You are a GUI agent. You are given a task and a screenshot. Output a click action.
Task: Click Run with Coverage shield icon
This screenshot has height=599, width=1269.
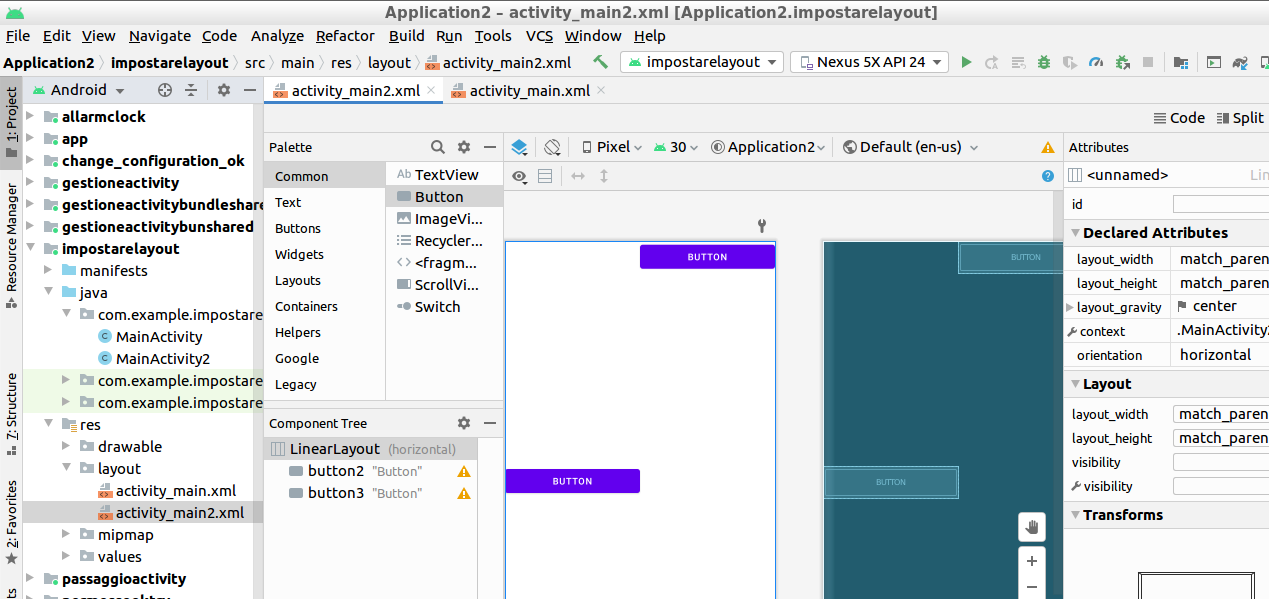pos(1070,62)
